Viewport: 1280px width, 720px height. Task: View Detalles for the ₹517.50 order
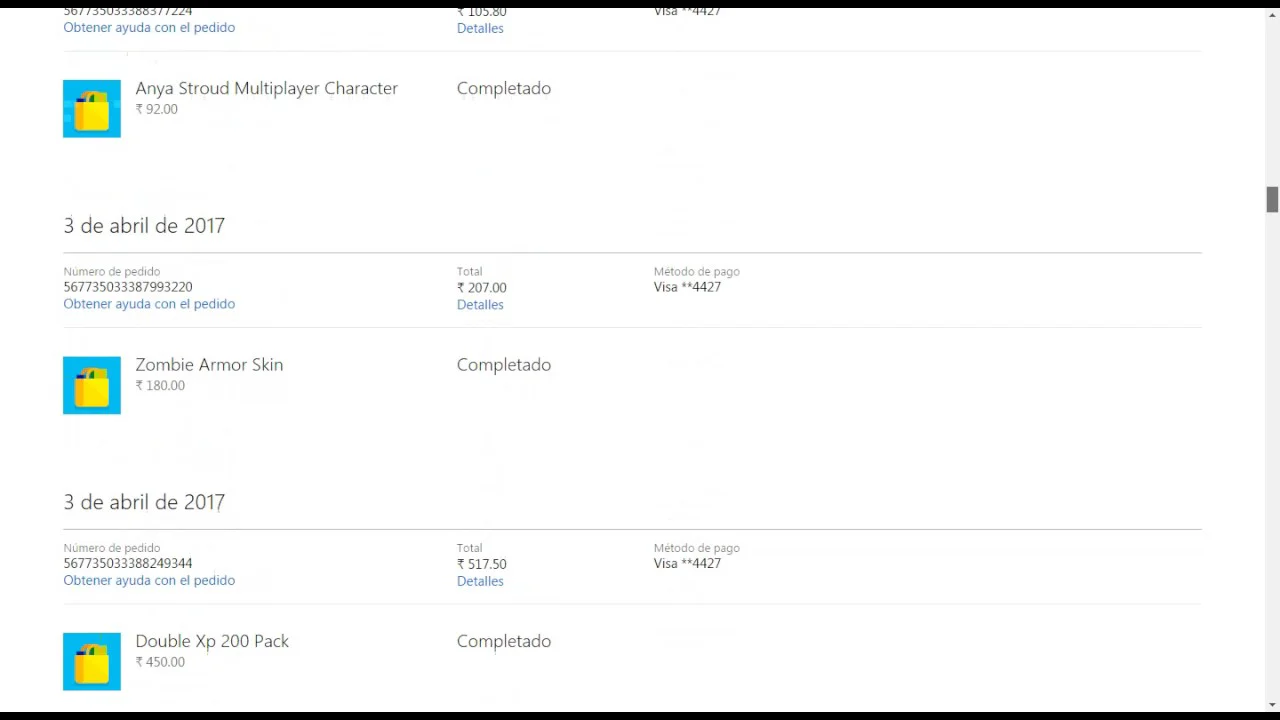pos(480,581)
